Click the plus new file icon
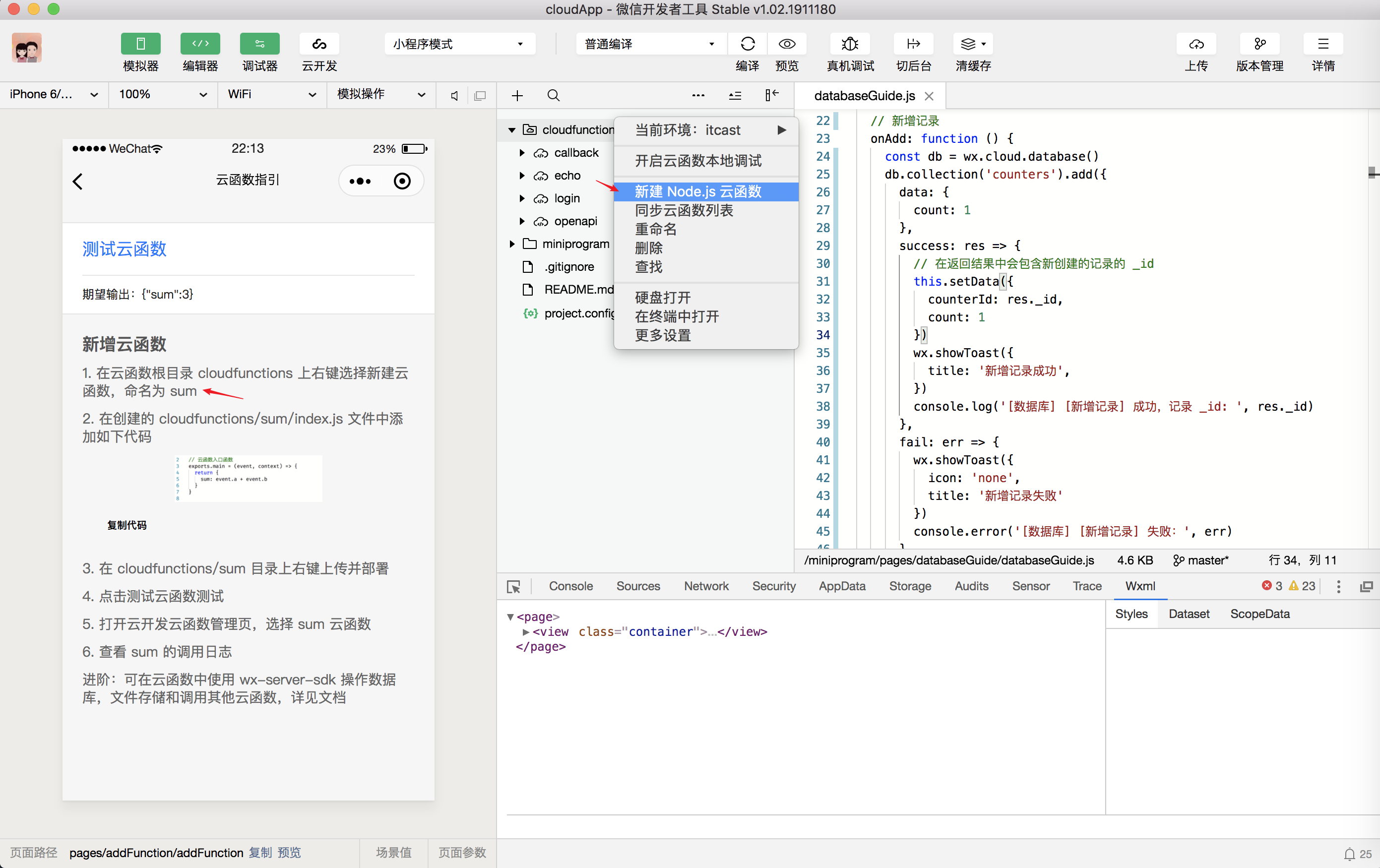Screen dimensions: 1380x868 [517, 96]
